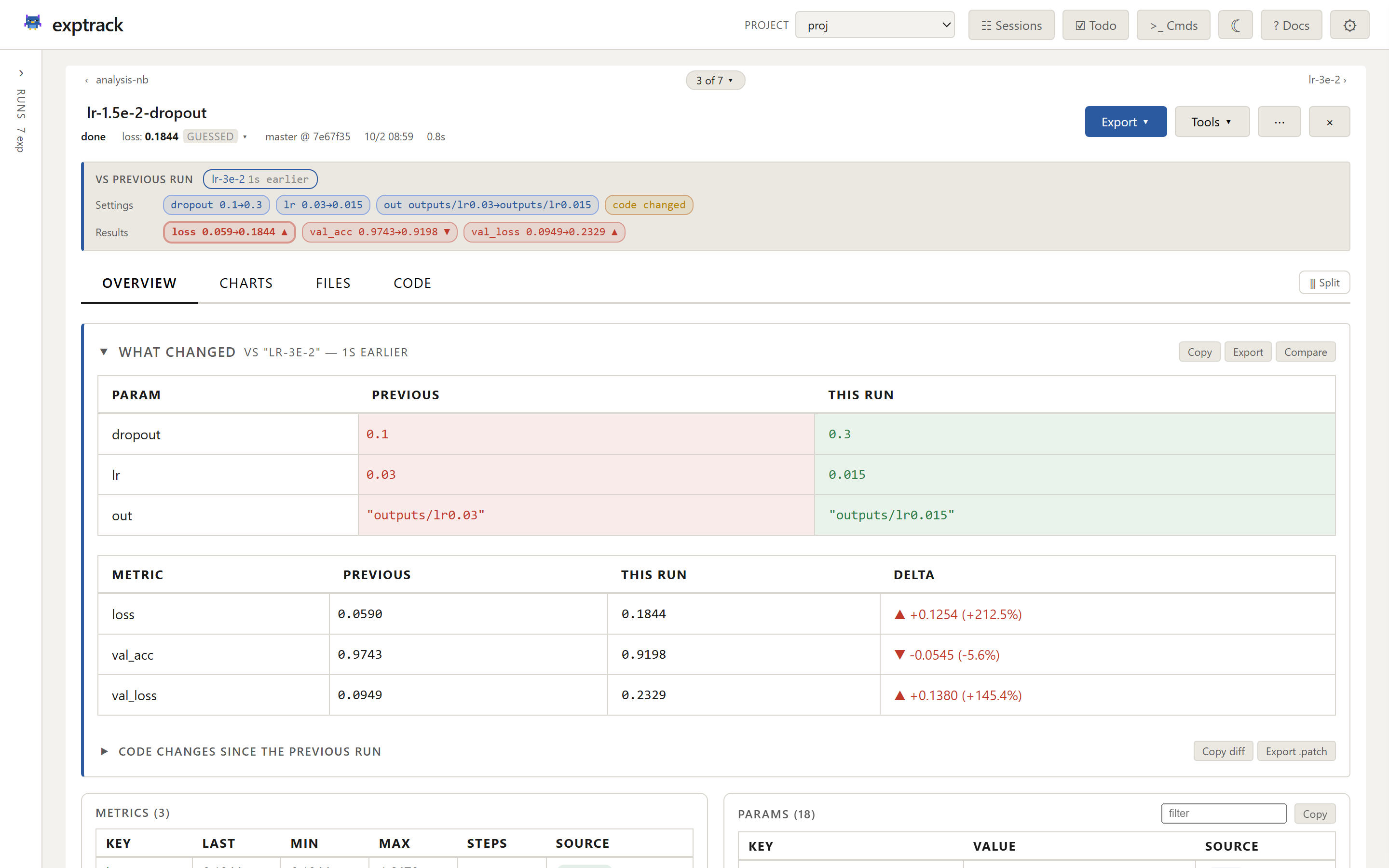Go to previous run analysis-nb
The image size is (1389, 868).
117,80
